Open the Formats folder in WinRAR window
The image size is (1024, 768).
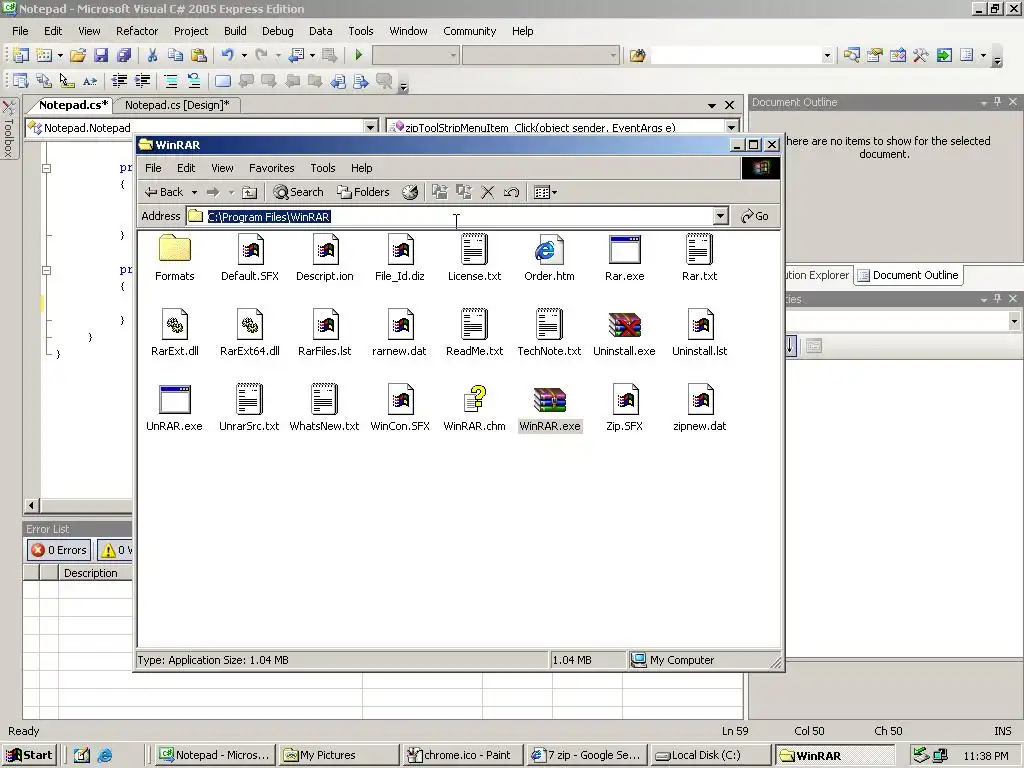(x=174, y=258)
